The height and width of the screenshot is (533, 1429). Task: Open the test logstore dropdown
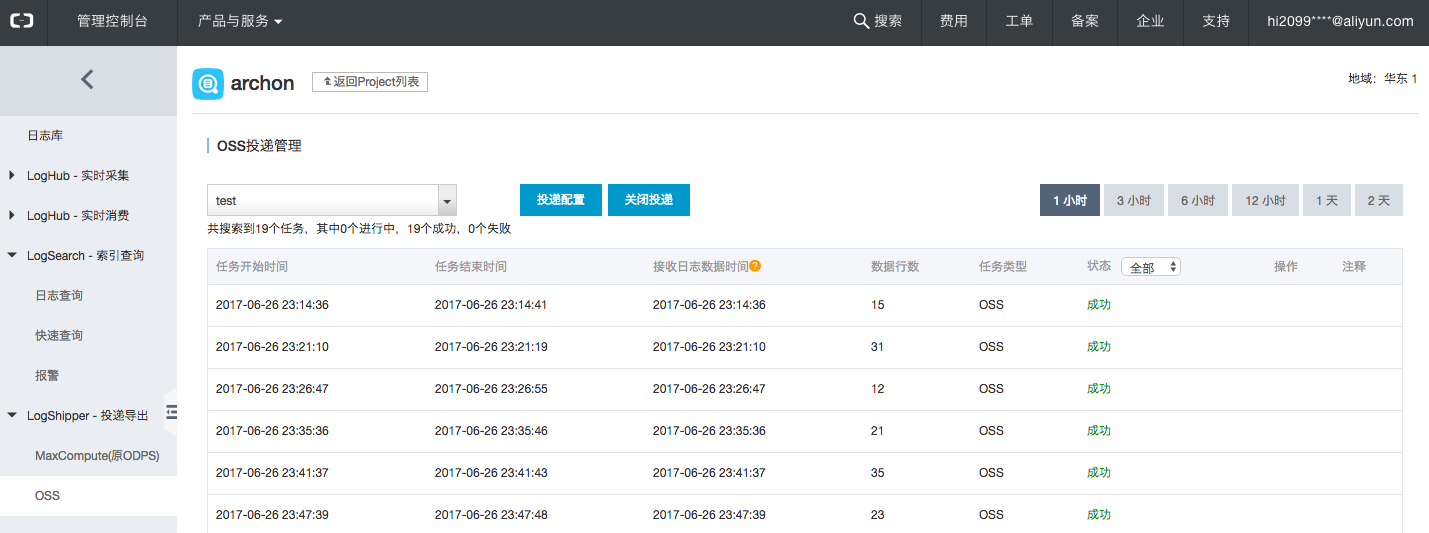tap(447, 201)
